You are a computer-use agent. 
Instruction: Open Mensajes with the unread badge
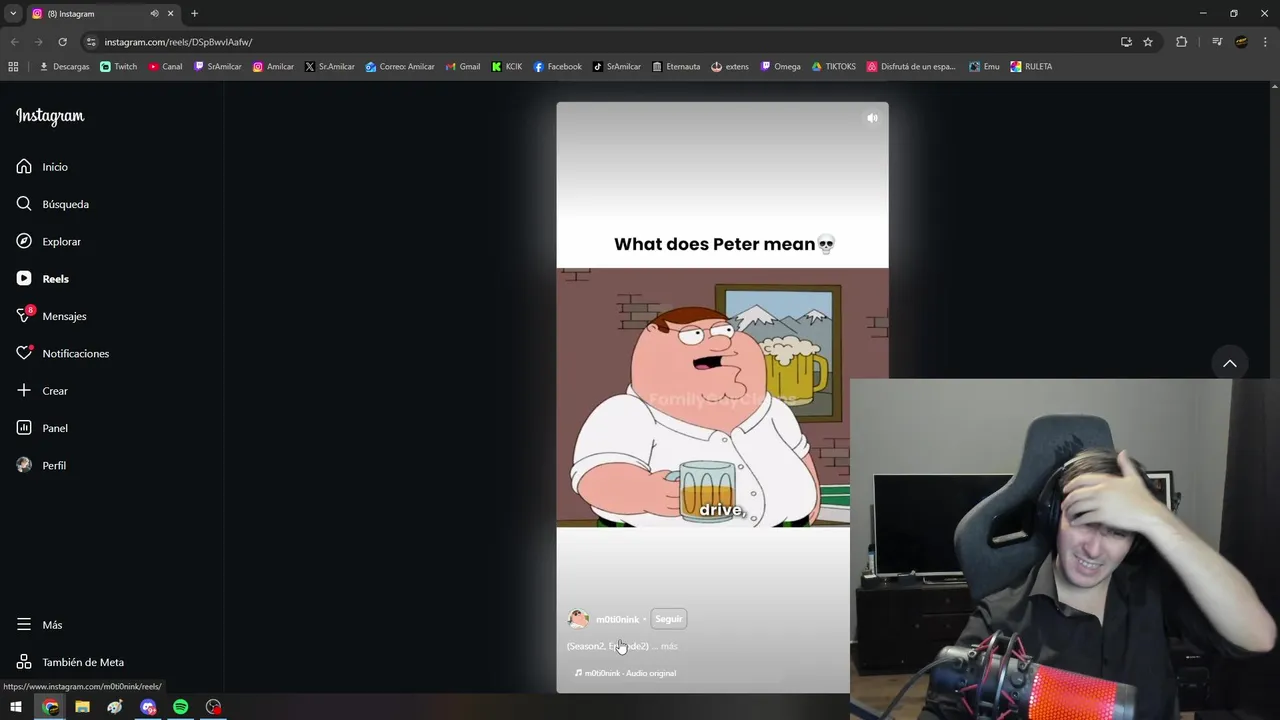[x=51, y=316]
